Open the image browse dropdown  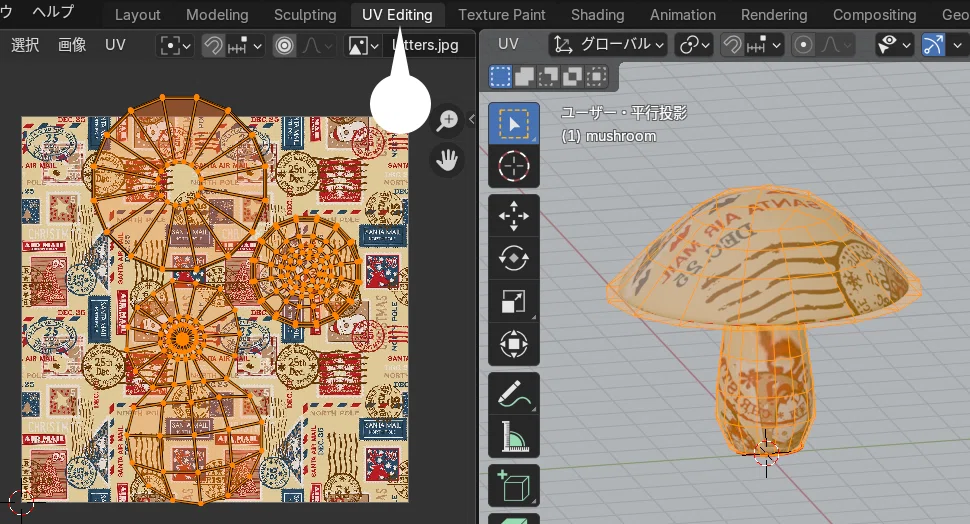click(363, 45)
